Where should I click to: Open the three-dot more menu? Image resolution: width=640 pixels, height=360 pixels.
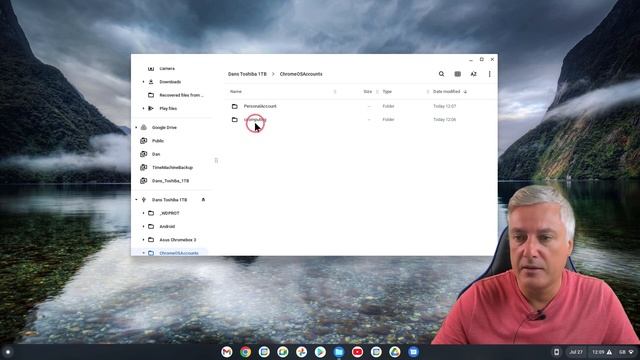(x=489, y=74)
